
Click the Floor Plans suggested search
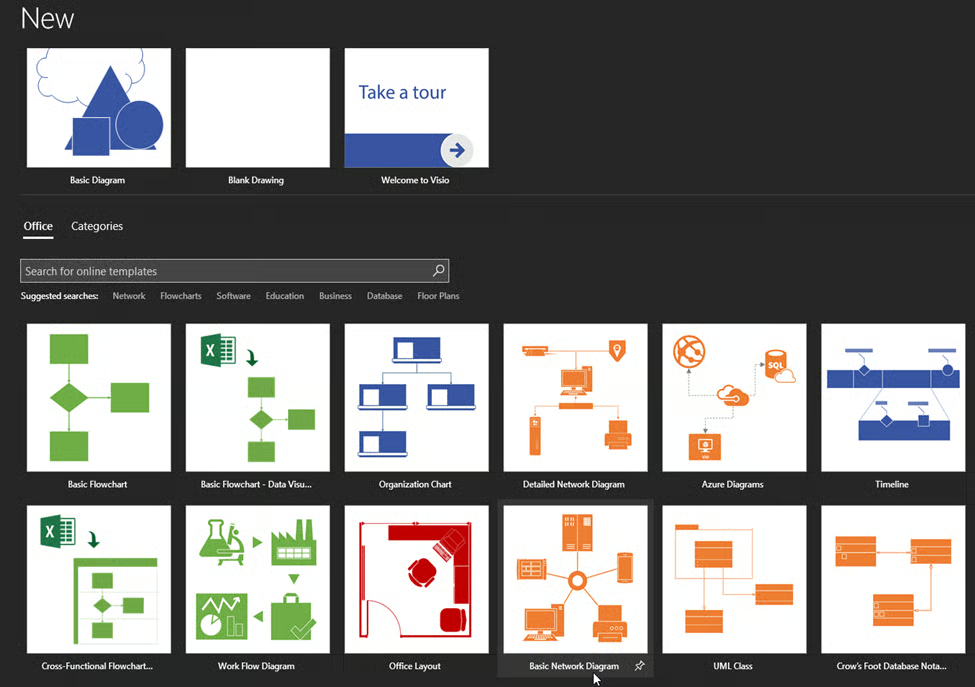(x=438, y=296)
